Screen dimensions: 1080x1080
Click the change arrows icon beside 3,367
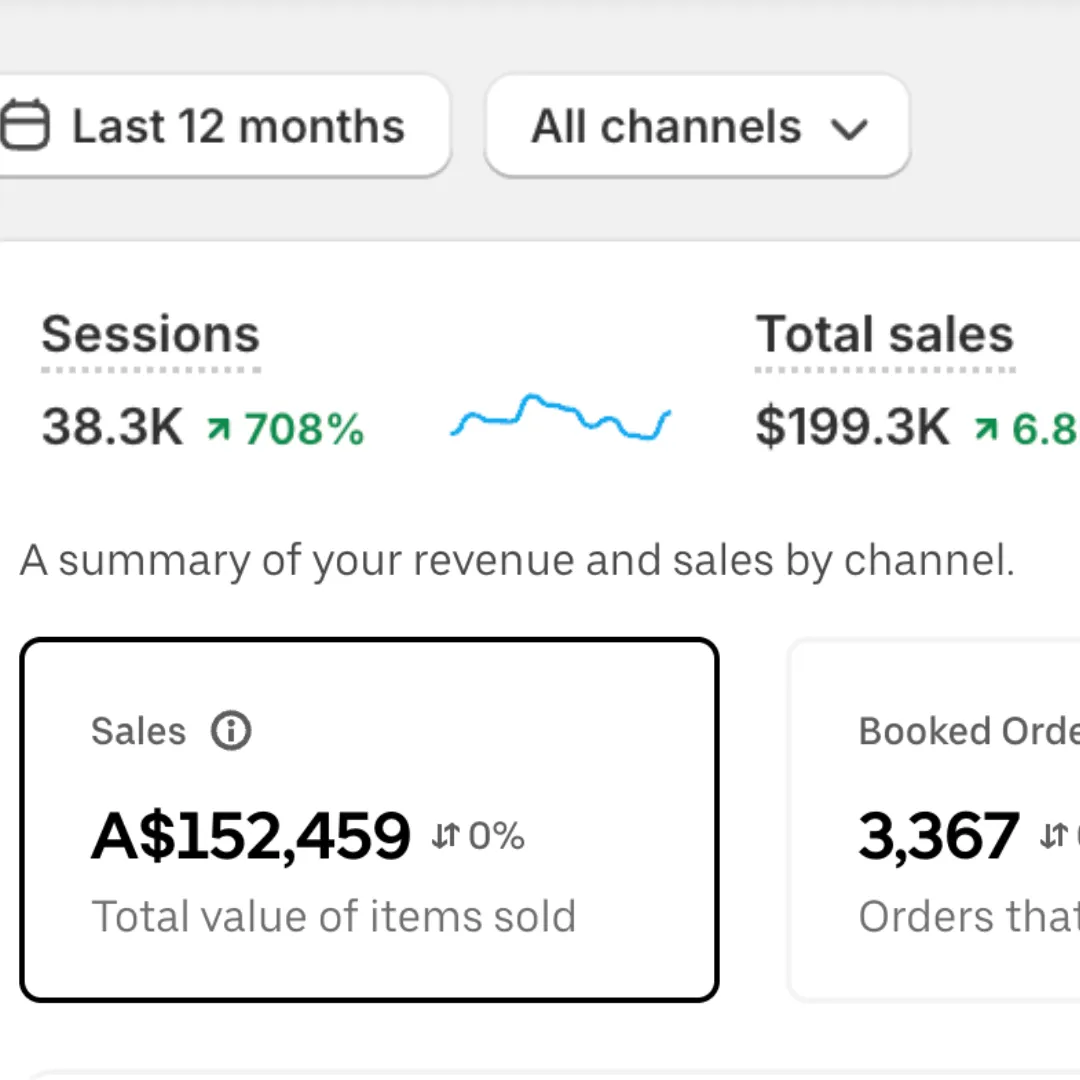(x=1053, y=836)
